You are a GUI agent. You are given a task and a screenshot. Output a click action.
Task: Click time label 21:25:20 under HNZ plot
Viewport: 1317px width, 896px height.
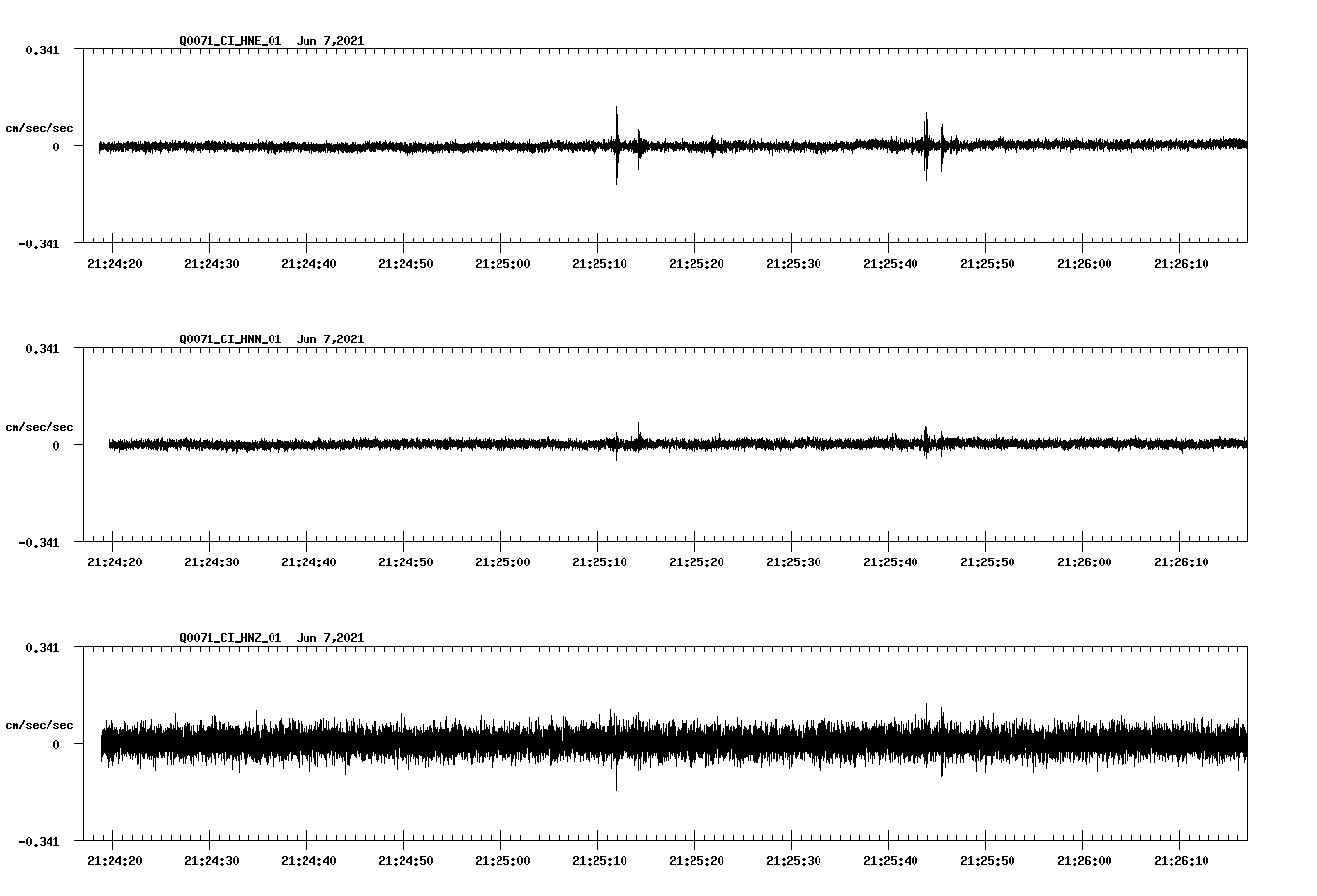pos(696,860)
